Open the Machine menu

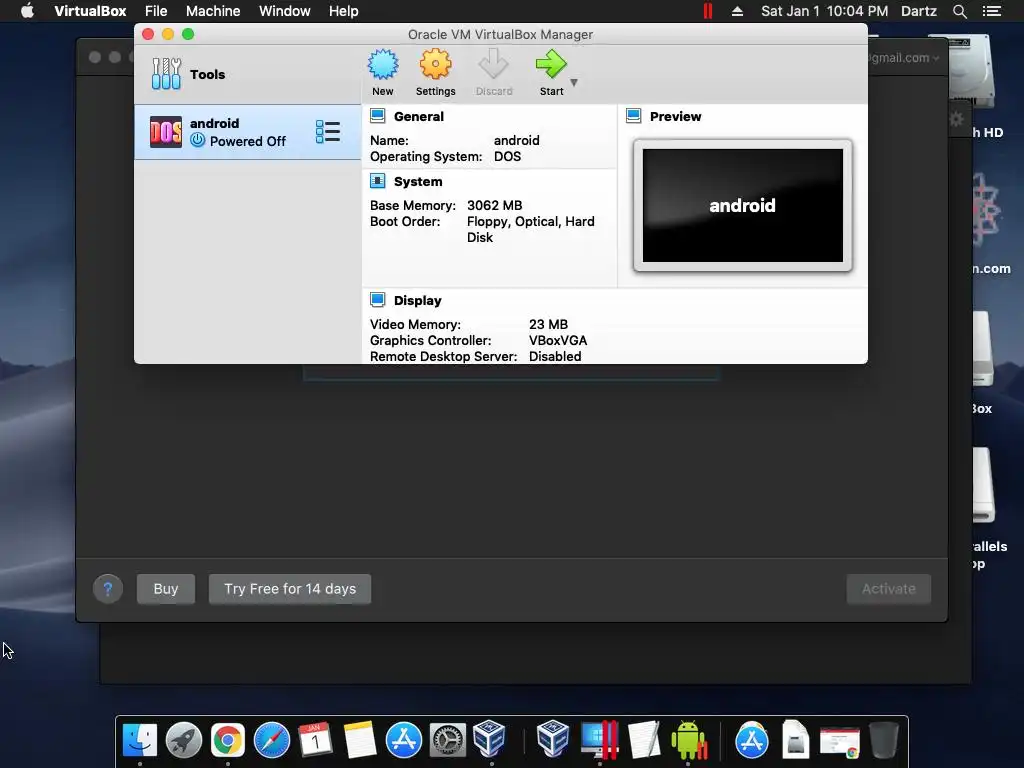tap(213, 11)
